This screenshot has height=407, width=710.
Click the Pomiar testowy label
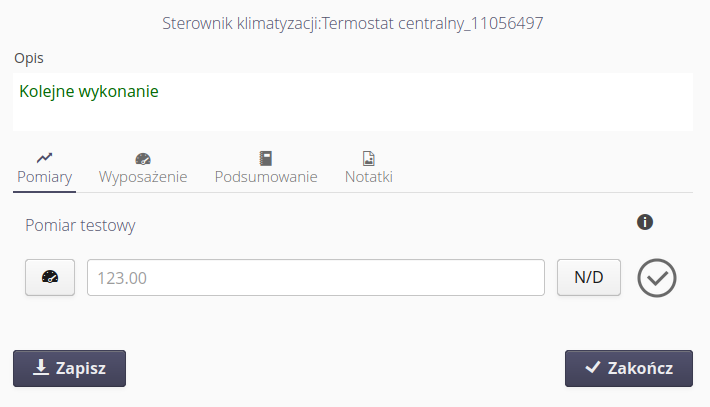coord(80,225)
